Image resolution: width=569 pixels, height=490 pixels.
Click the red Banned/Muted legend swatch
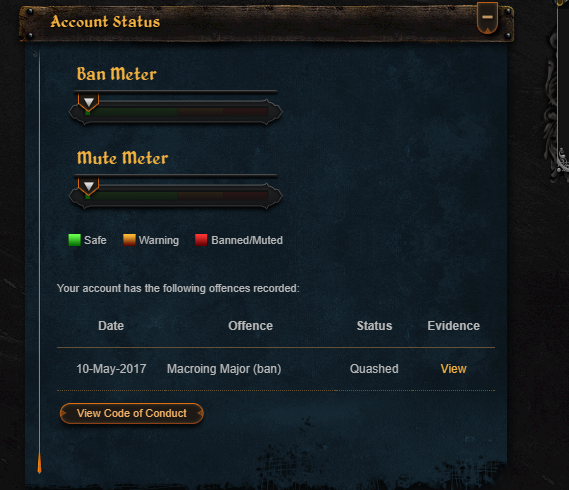pyautogui.click(x=201, y=240)
